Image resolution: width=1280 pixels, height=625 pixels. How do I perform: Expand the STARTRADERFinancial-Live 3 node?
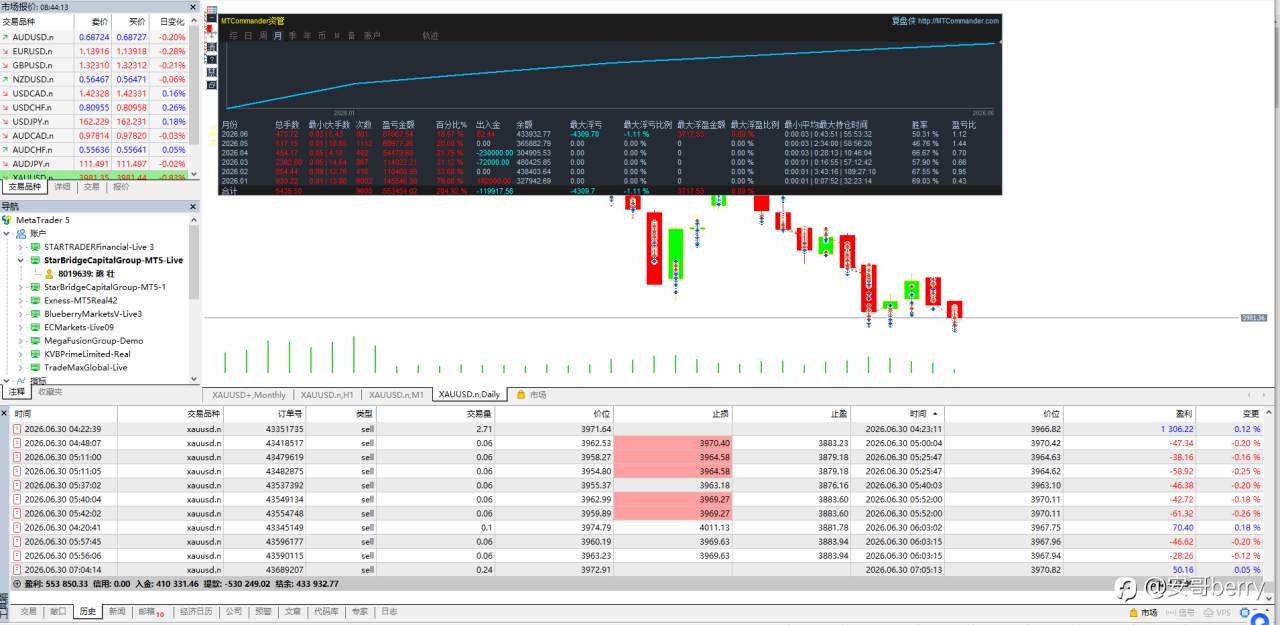(21, 246)
